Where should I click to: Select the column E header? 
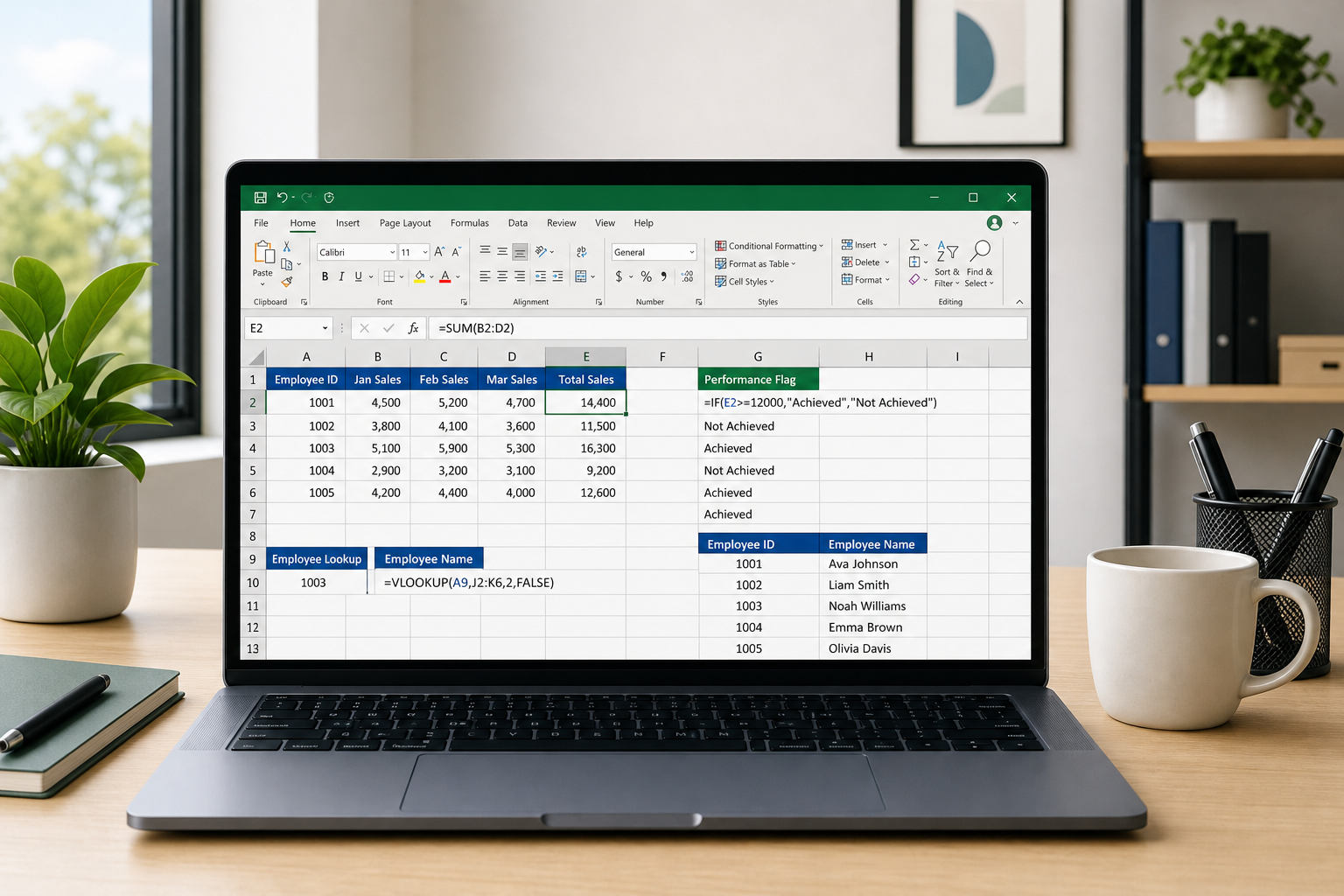point(586,356)
